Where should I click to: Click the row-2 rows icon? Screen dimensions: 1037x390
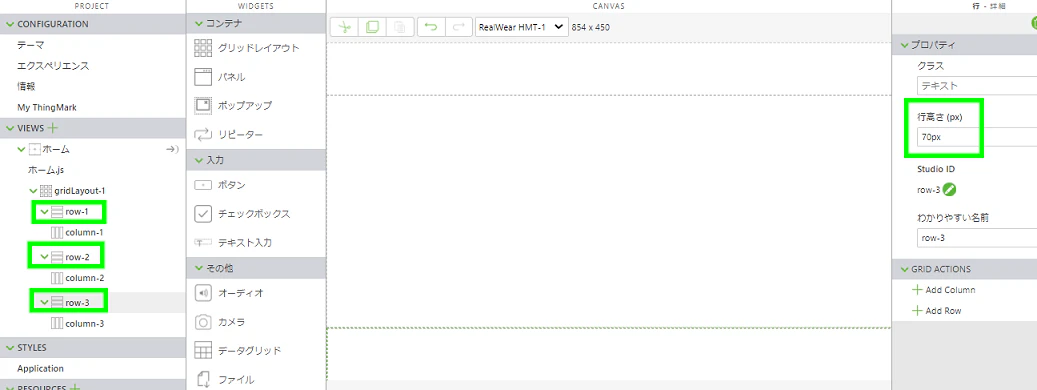click(x=57, y=256)
